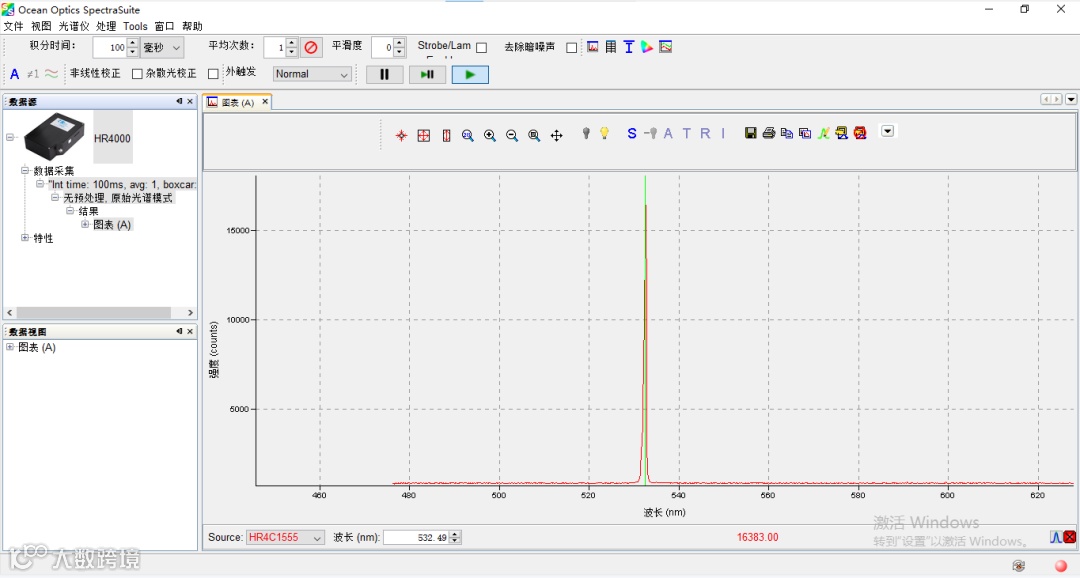Click the red grid scale icon

424,135
